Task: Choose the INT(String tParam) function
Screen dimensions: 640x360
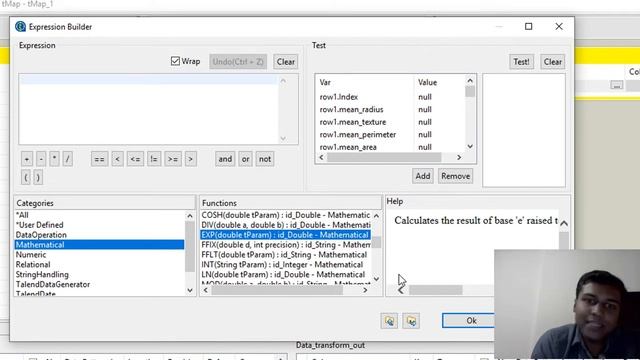Action: click(x=286, y=264)
